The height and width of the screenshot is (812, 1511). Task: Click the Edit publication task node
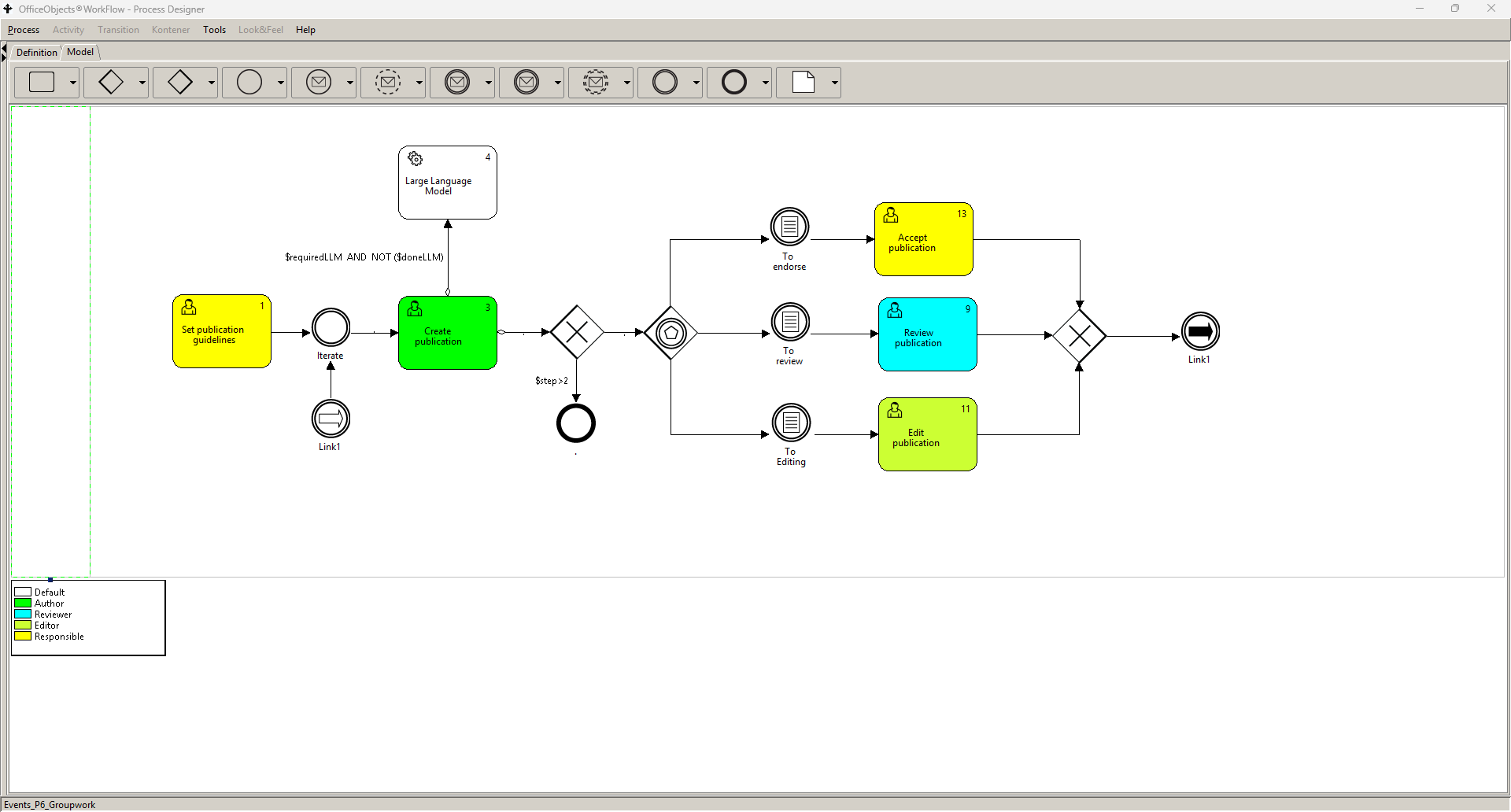(928, 434)
